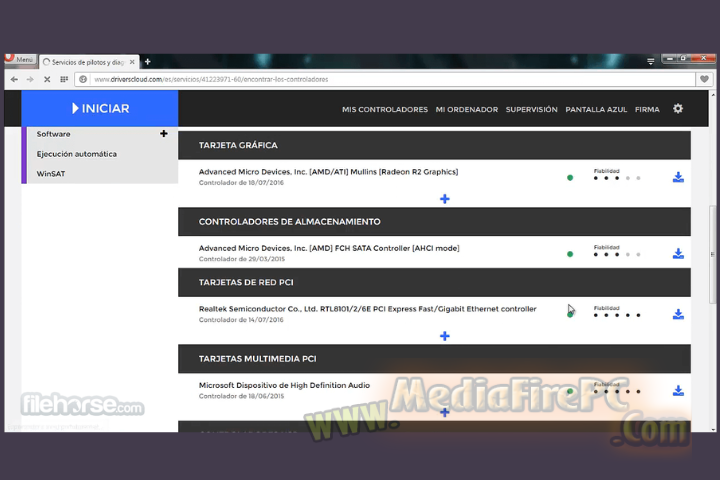
Task: Select Software in sidebar
Action: click(x=54, y=134)
